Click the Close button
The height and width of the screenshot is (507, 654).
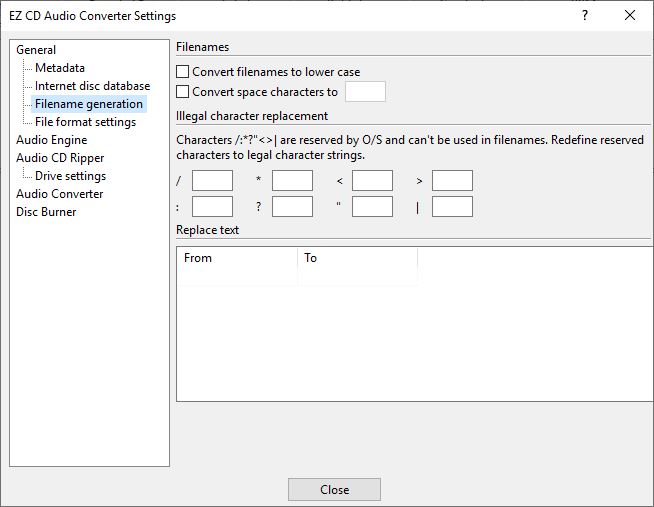coord(335,489)
